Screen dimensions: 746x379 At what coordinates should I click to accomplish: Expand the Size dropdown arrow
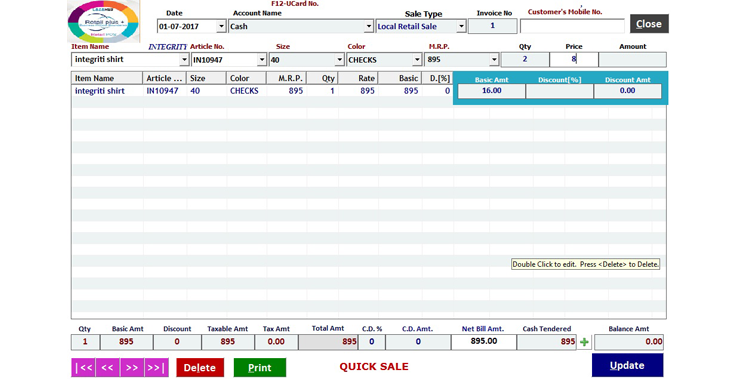(339, 59)
